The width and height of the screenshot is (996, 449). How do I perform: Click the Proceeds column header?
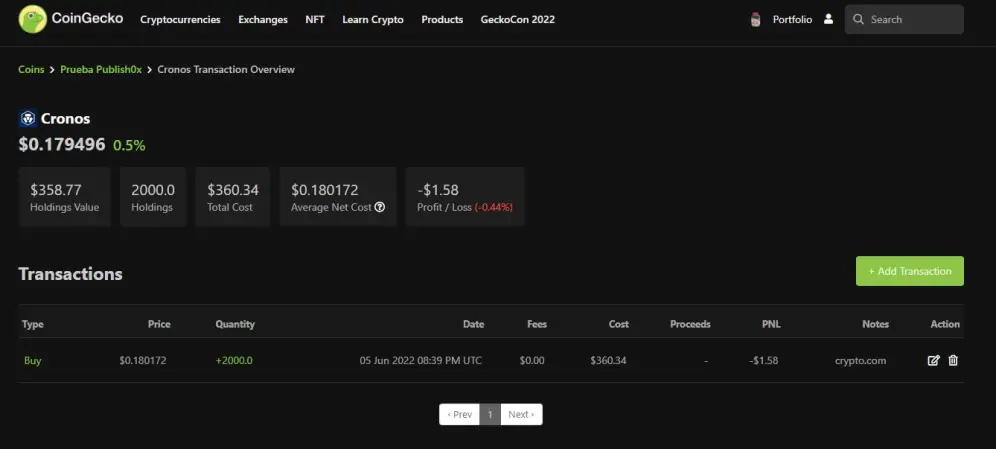click(x=690, y=324)
